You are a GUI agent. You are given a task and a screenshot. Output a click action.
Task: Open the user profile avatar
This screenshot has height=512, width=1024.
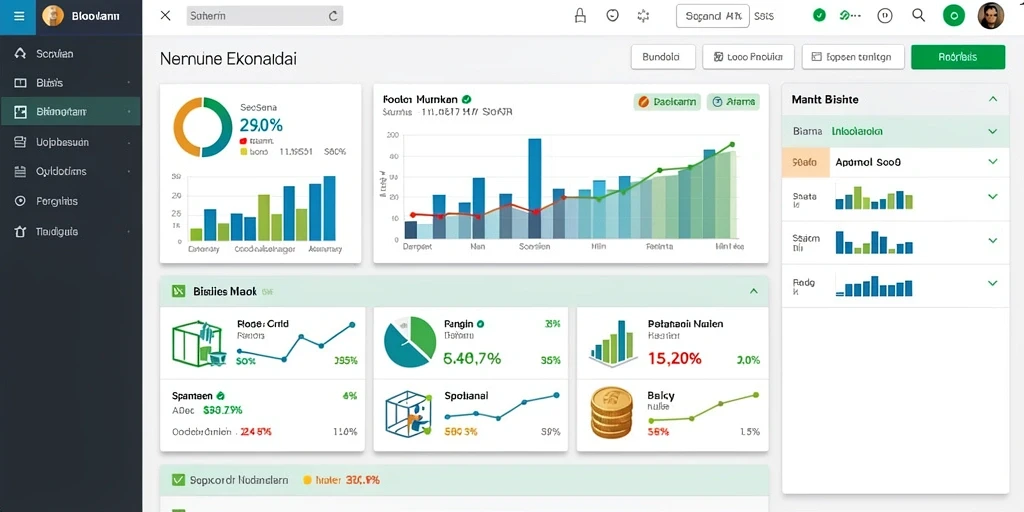pos(991,16)
